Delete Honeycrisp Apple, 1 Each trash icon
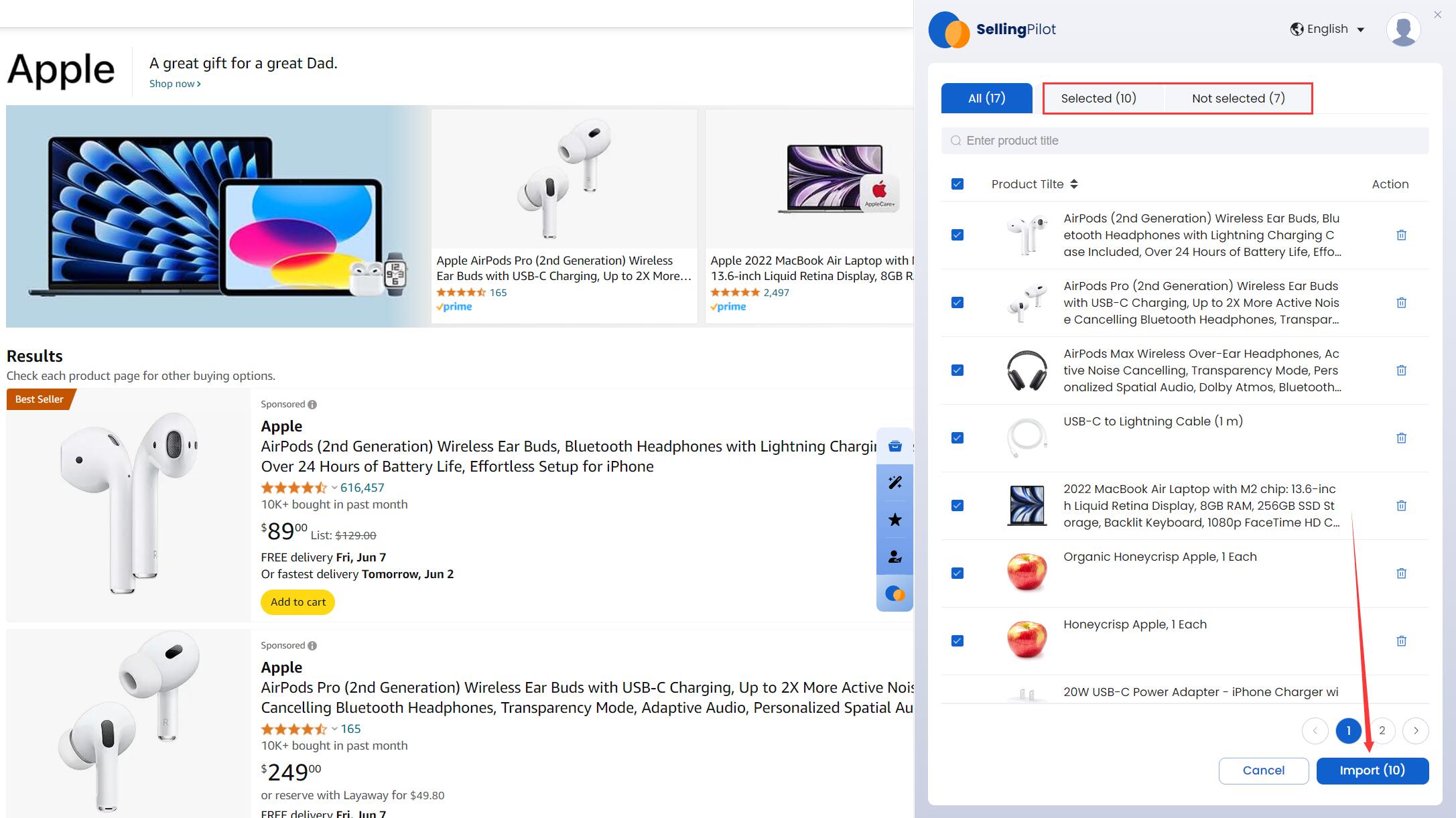The height and width of the screenshot is (818, 1456). click(x=1401, y=641)
